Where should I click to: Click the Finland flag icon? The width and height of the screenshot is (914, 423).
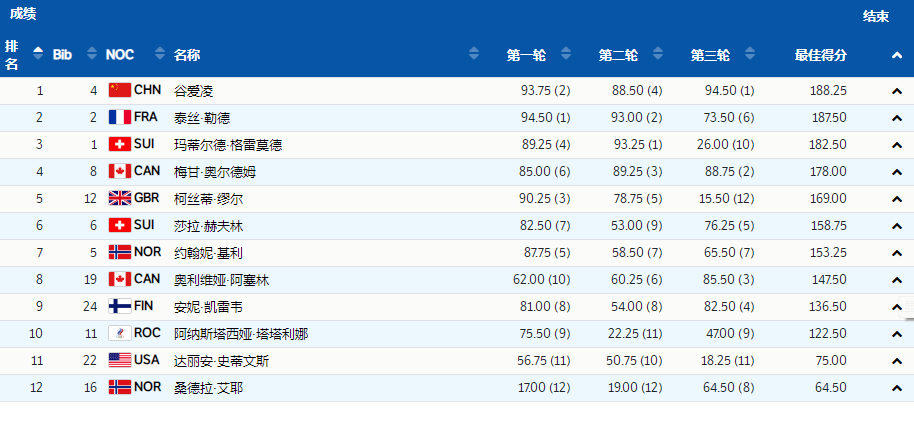[x=119, y=306]
